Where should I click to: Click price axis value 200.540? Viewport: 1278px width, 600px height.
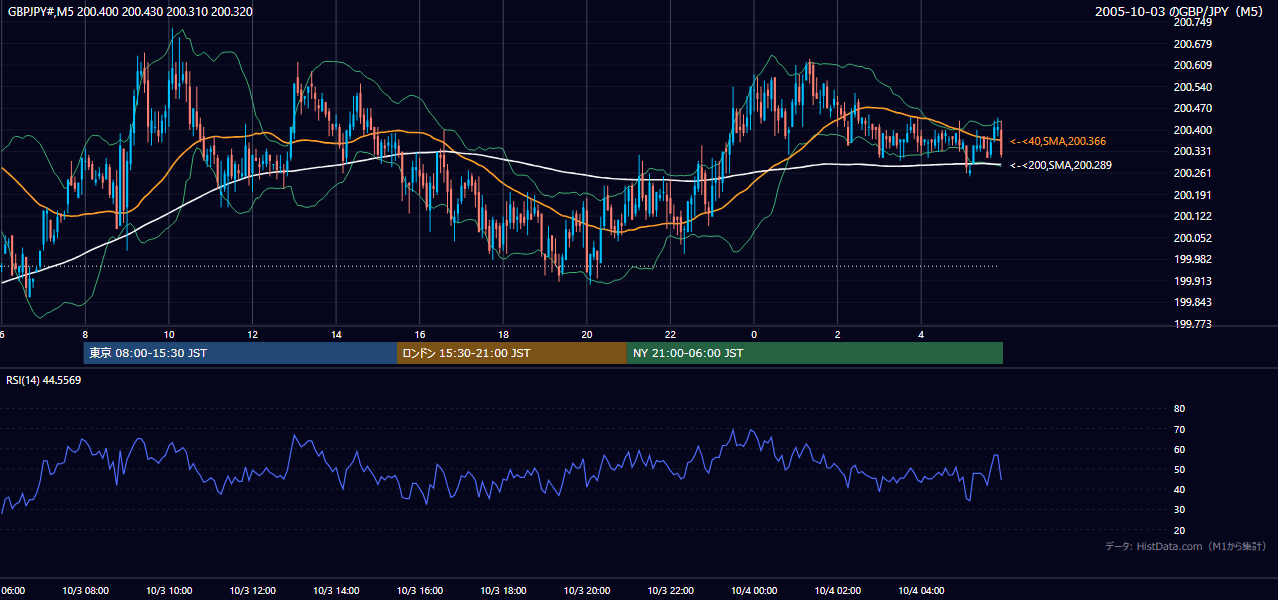pyautogui.click(x=1192, y=88)
